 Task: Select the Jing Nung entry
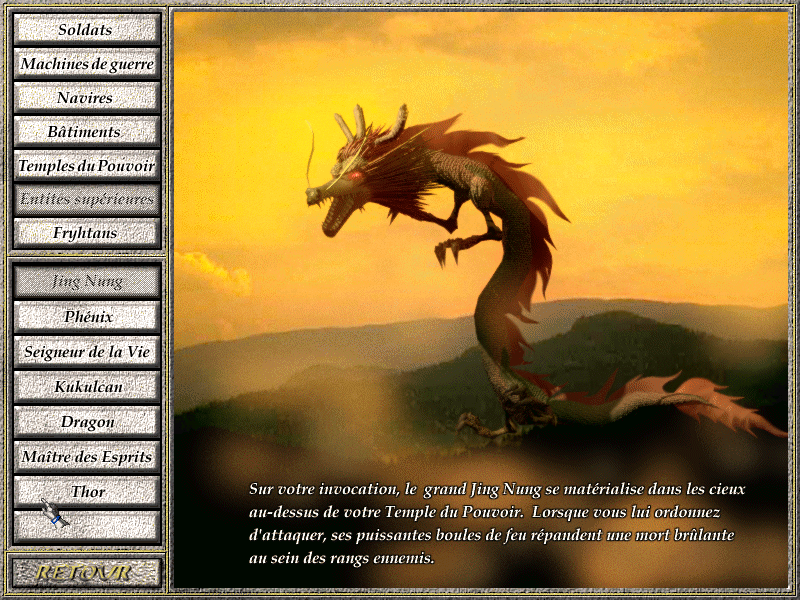(x=87, y=281)
